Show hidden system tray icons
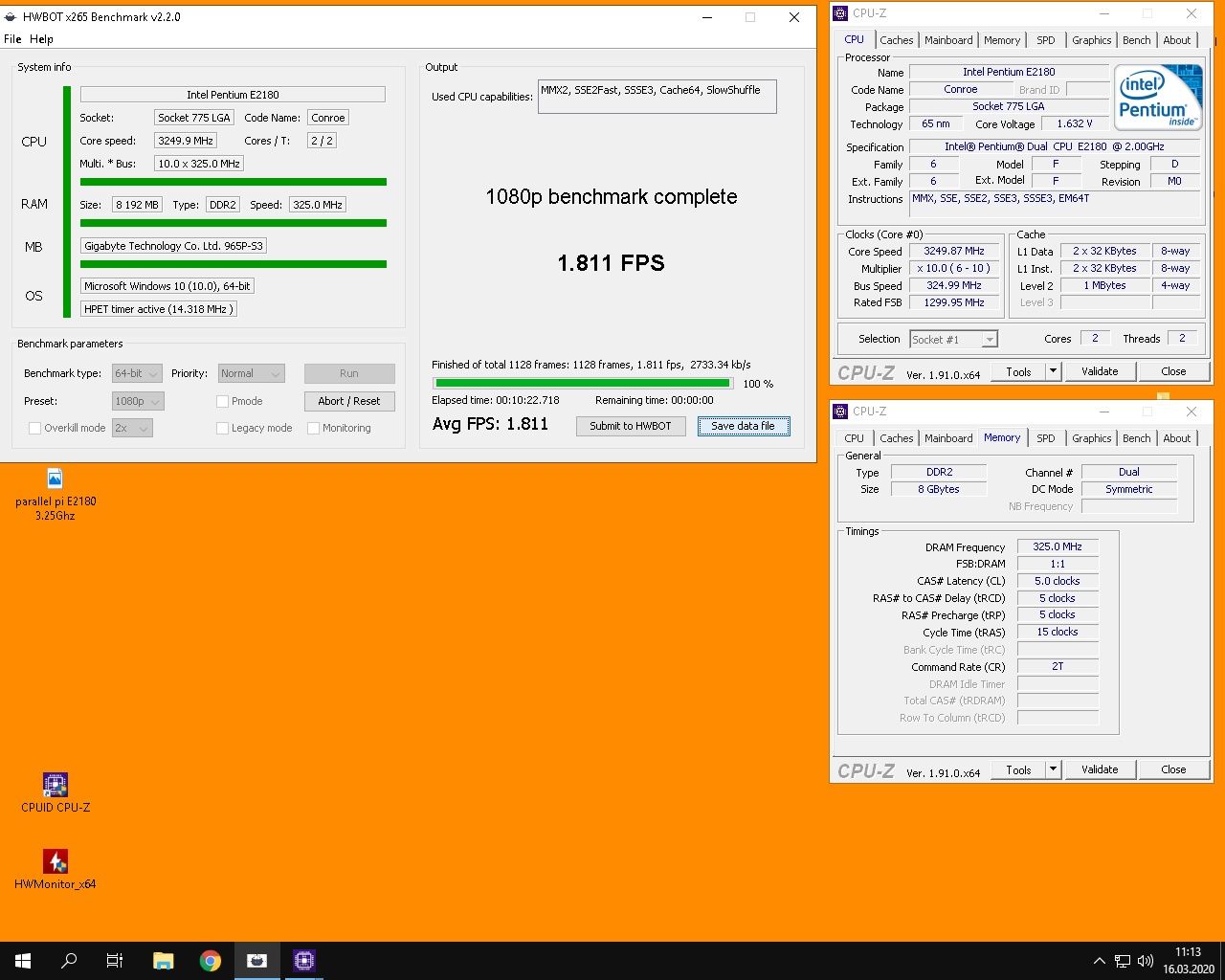1225x980 pixels. click(x=1099, y=961)
